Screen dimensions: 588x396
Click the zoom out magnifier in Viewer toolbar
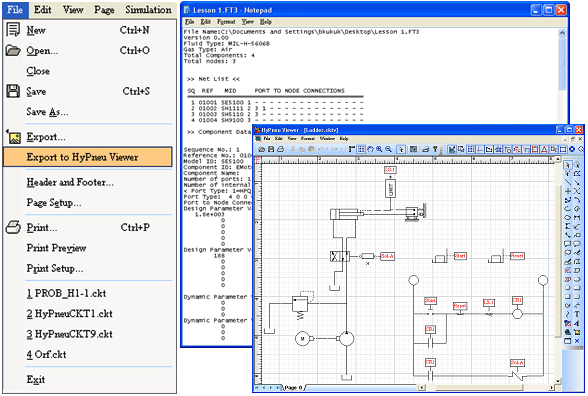point(388,149)
